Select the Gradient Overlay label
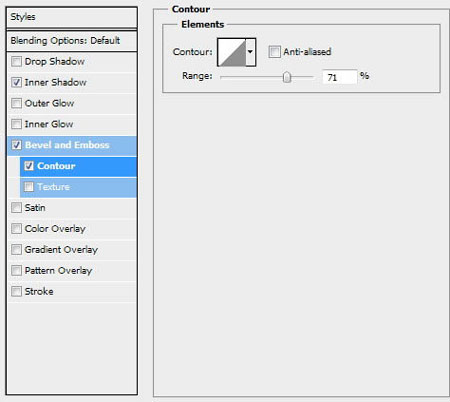The width and height of the screenshot is (450, 402). 61,250
